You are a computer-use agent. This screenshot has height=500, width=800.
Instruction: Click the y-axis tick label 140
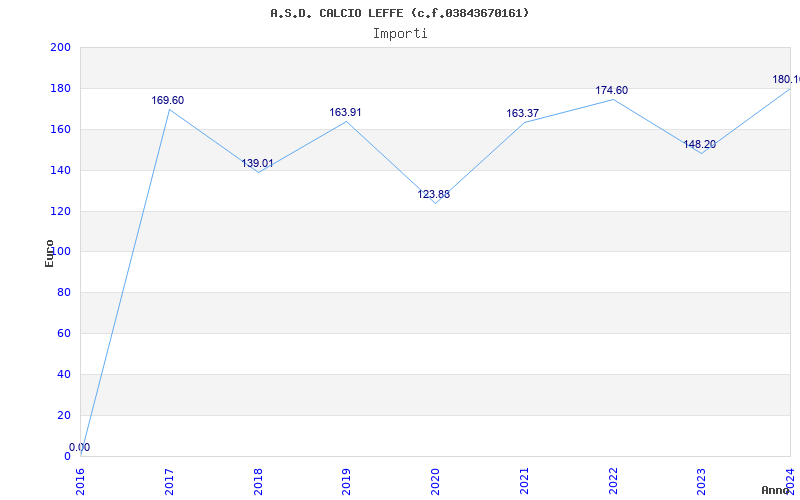click(60, 170)
